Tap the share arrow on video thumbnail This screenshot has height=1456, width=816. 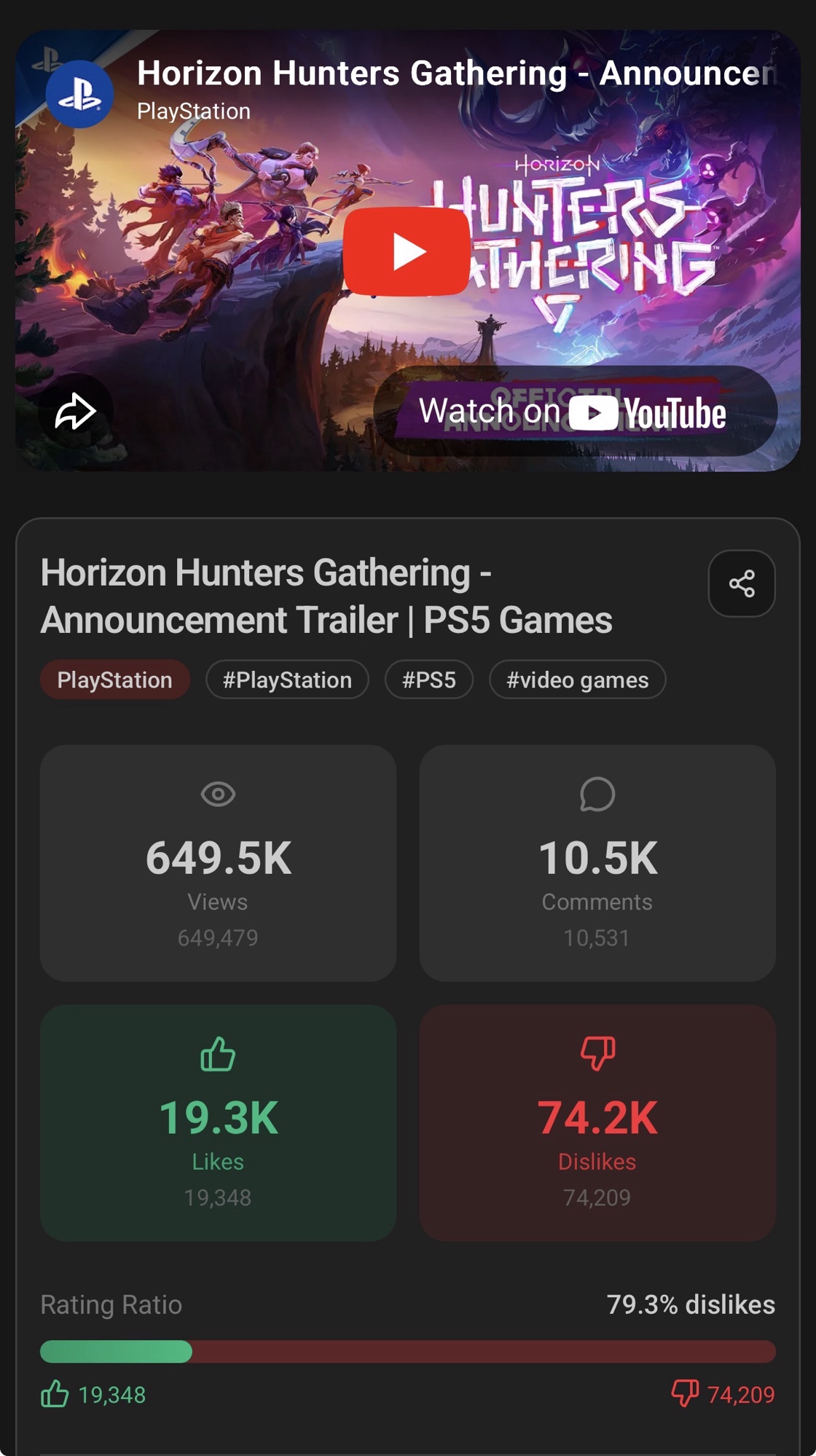pyautogui.click(x=76, y=412)
